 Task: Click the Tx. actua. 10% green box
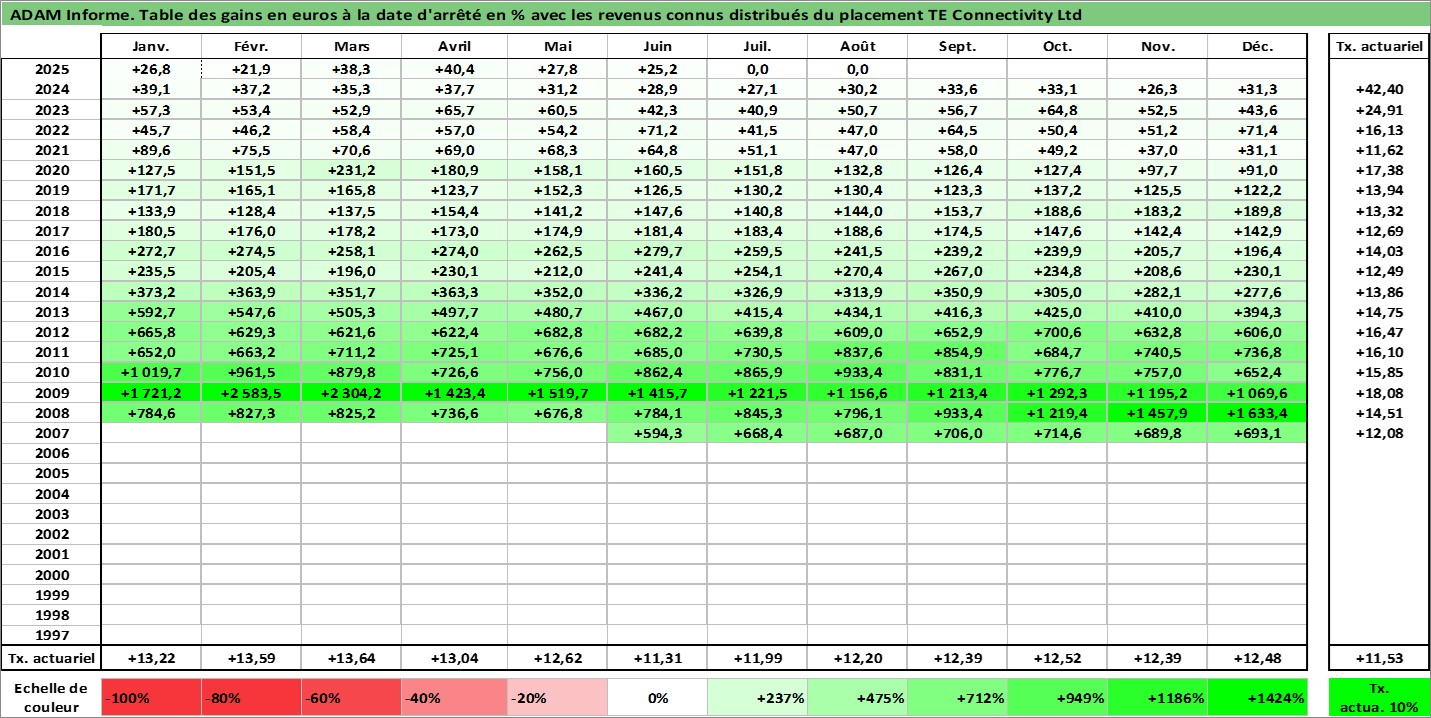pos(1379,697)
